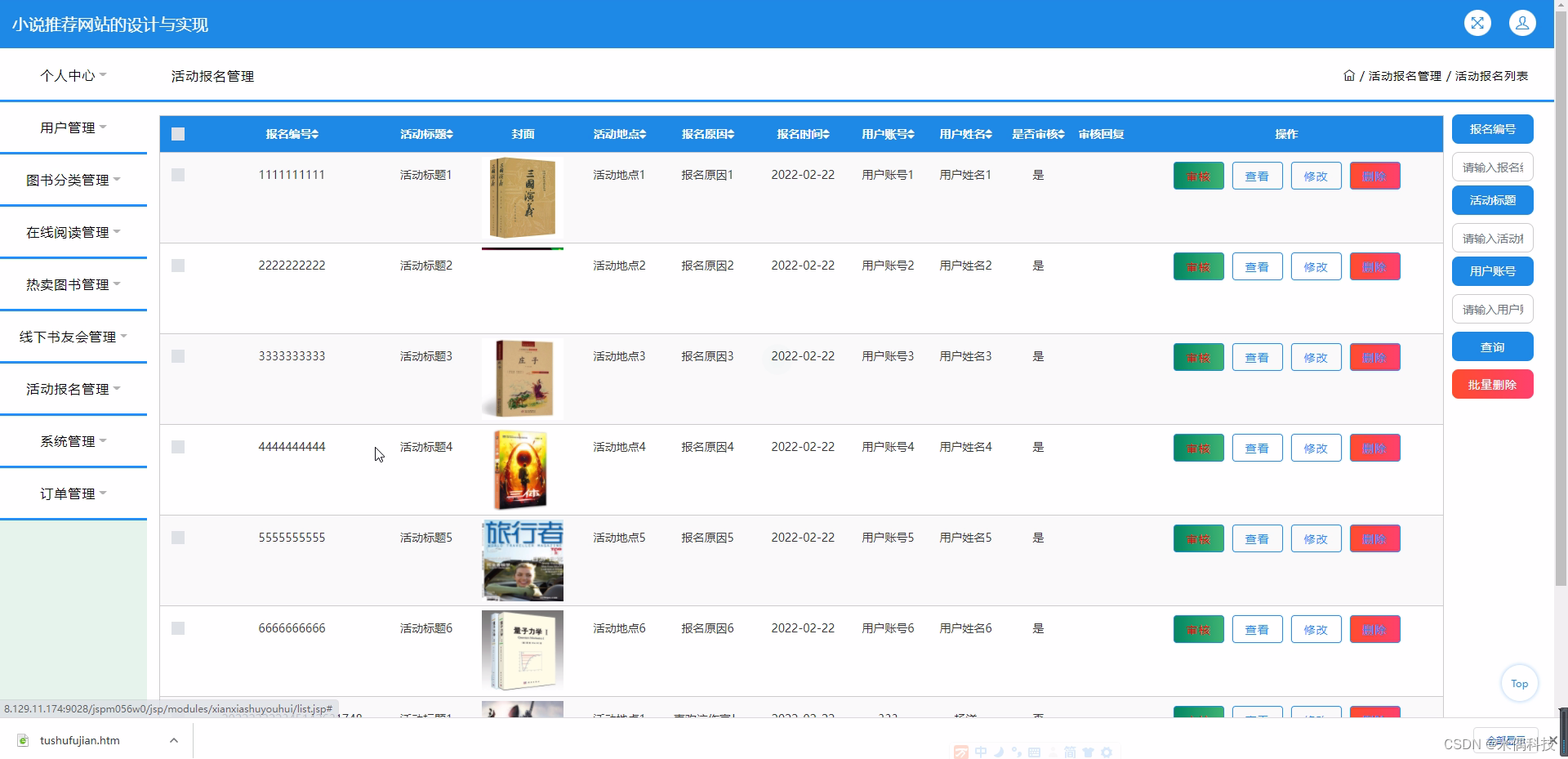Expand the 系统管理 sidebar menu
This screenshot has width=1568, height=759.
coord(73,441)
